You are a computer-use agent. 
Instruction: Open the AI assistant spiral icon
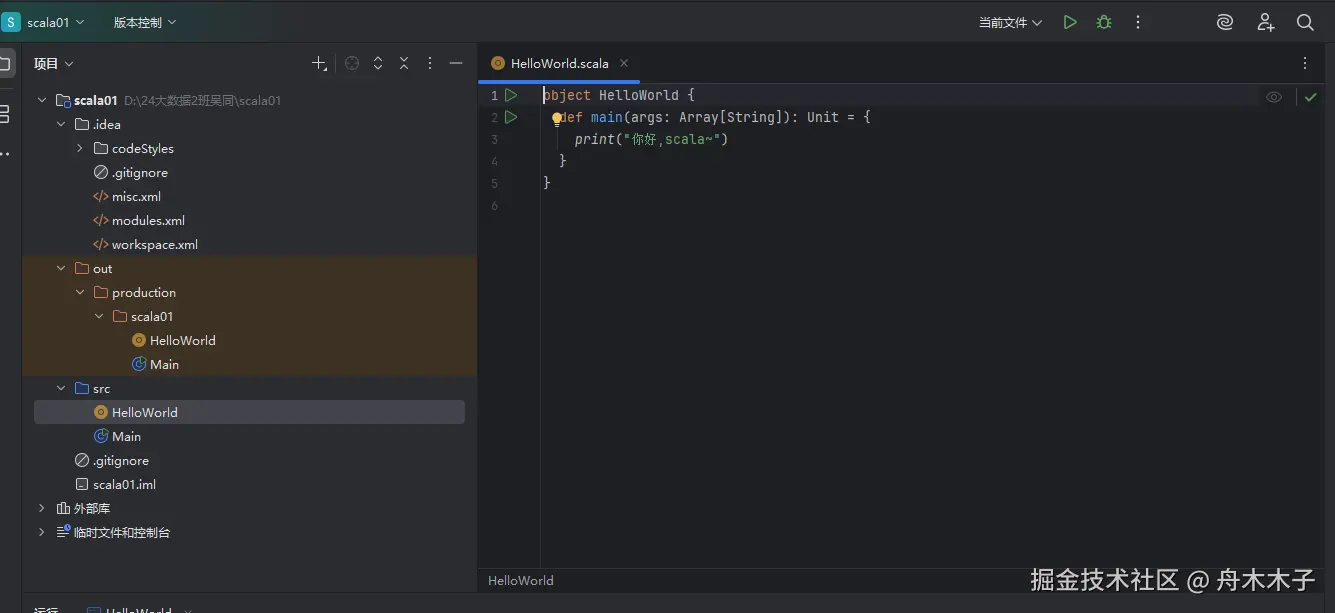click(1225, 22)
